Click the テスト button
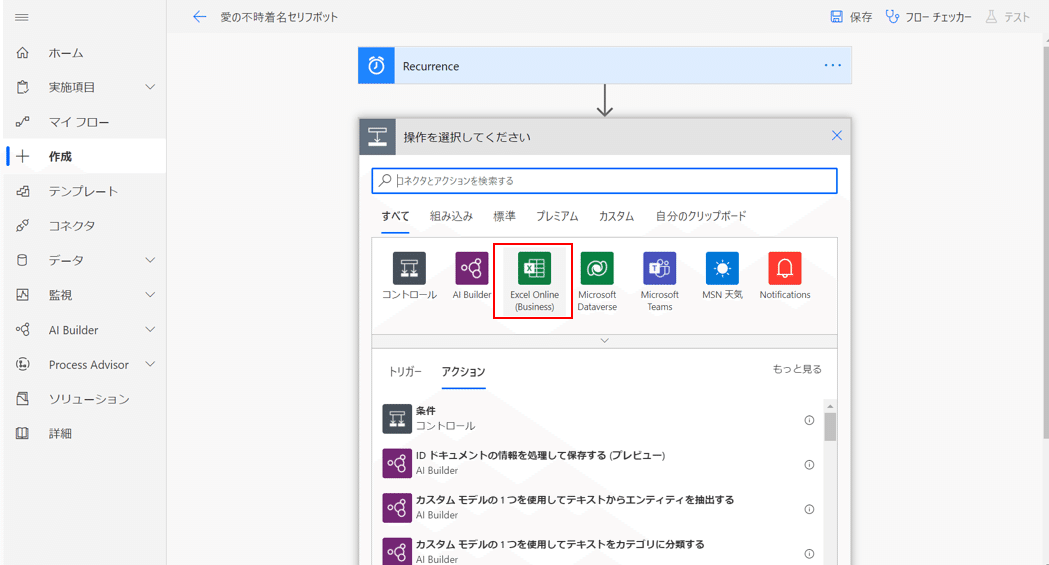Image resolution: width=1049 pixels, height=565 pixels. click(x=1008, y=17)
